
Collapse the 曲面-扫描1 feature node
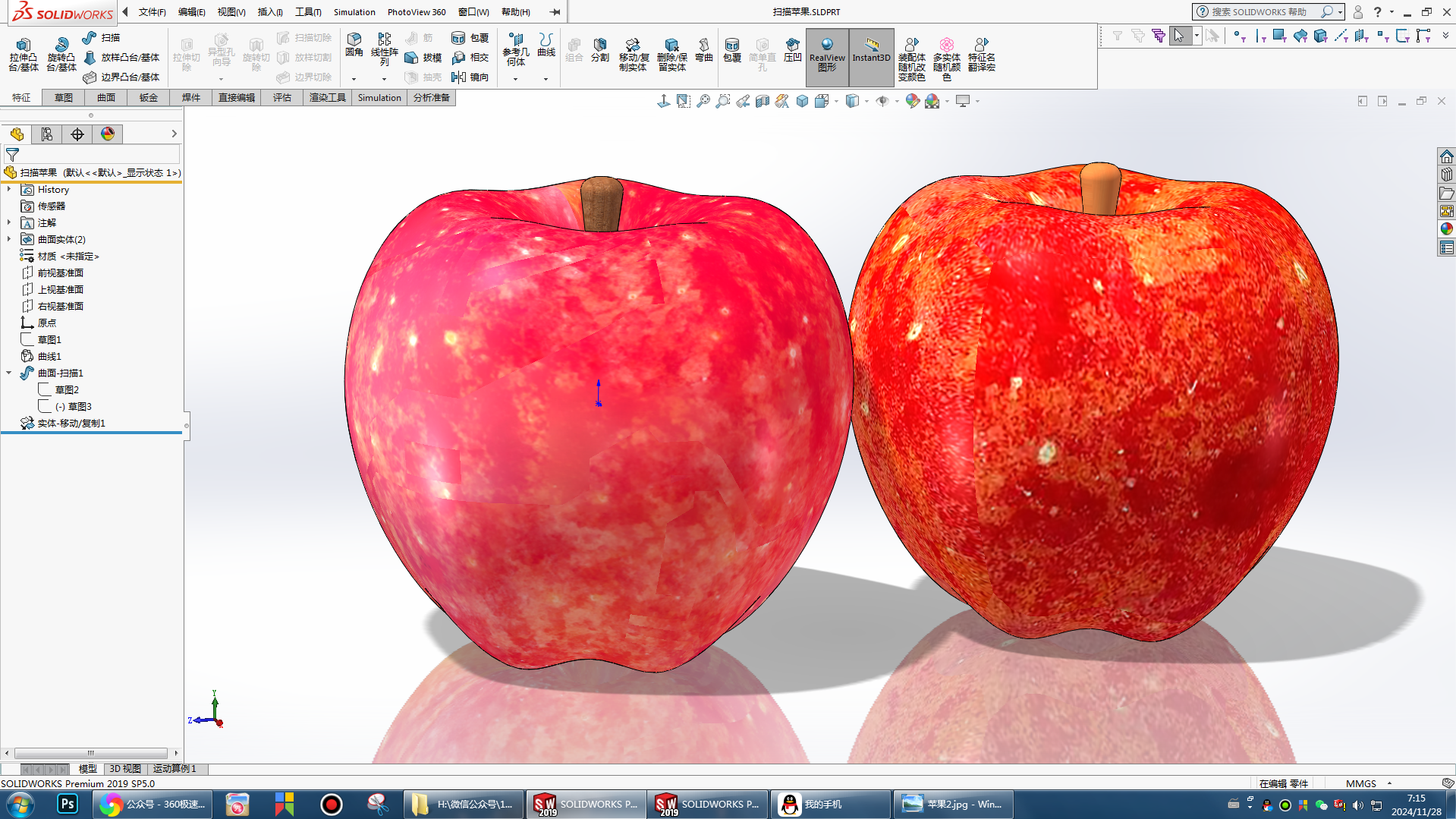point(9,373)
